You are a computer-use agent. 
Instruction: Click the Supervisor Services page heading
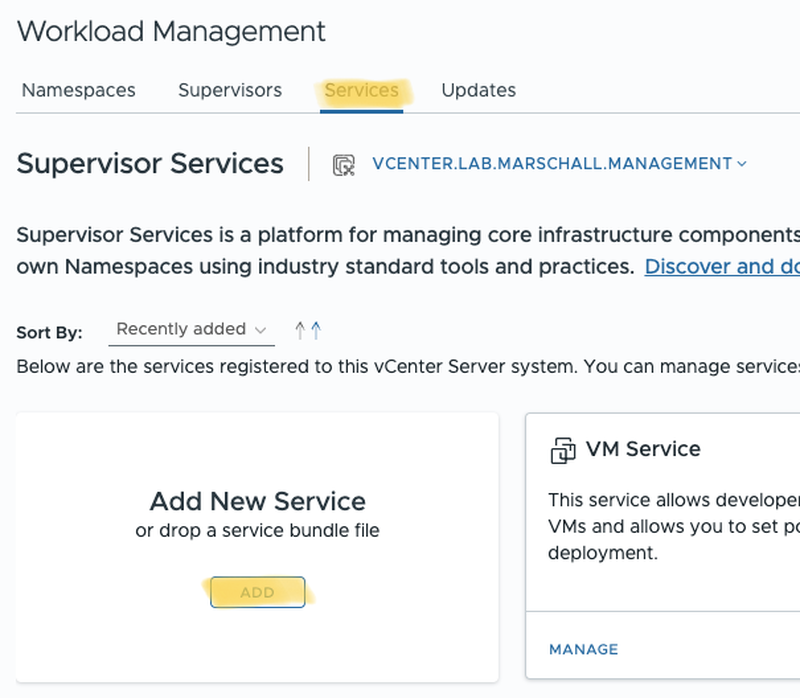coord(150,164)
